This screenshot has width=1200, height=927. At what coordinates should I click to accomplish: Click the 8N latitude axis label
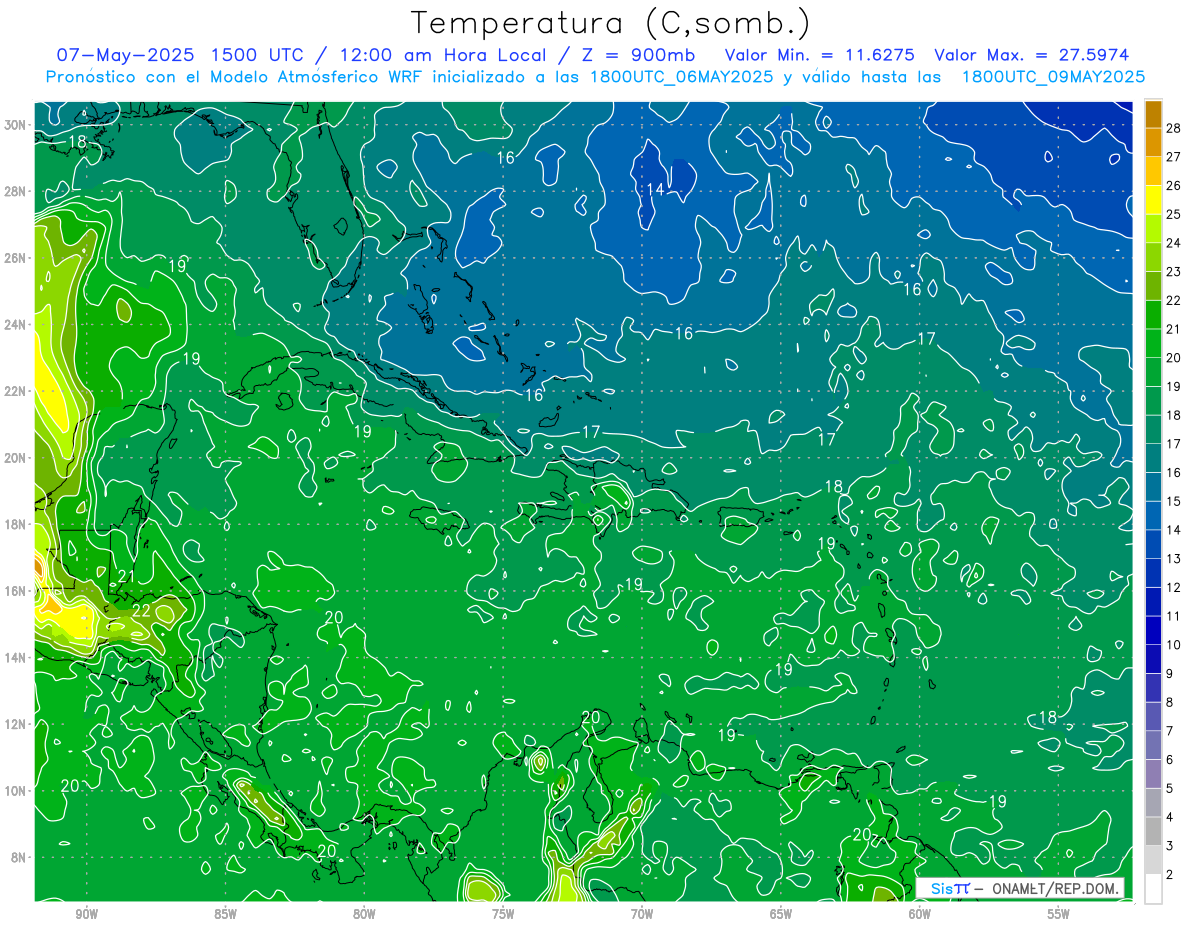point(19,857)
